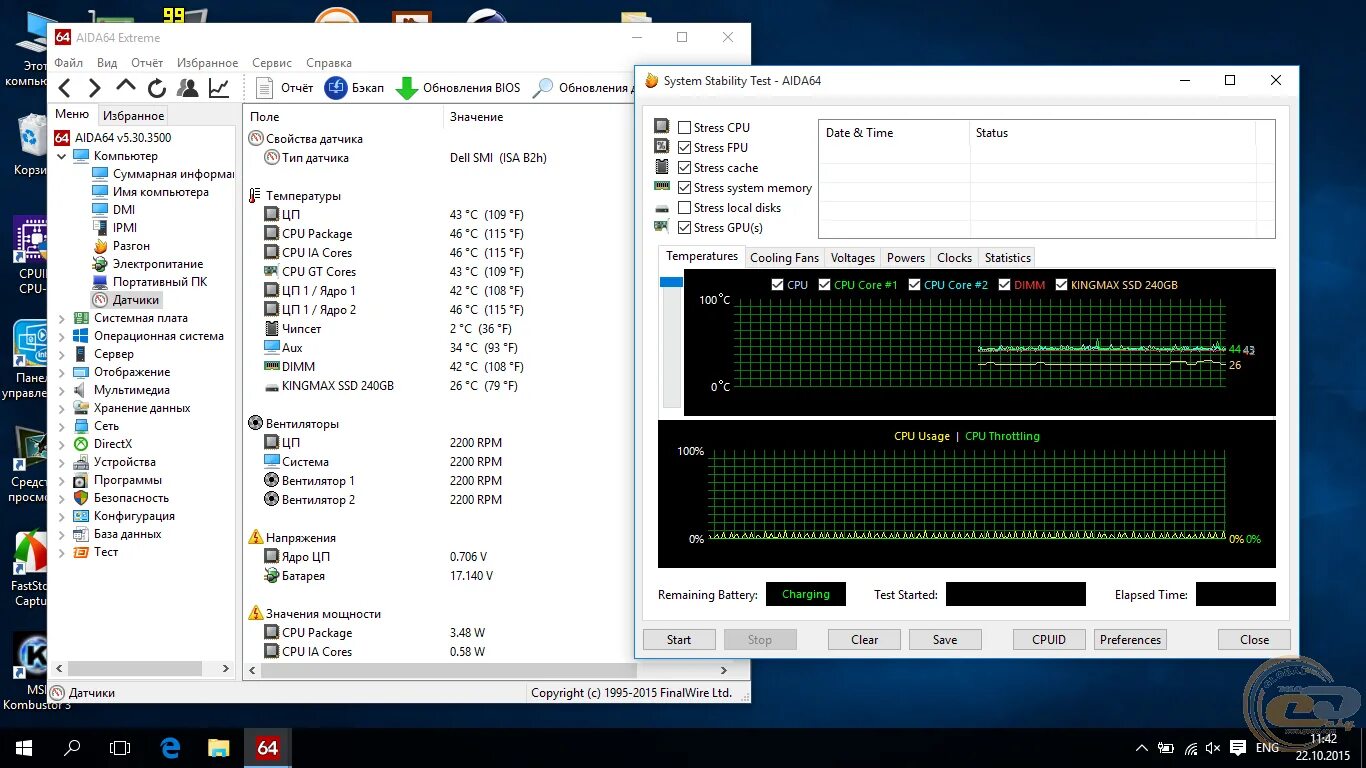The image size is (1366, 768).
Task: Expand the Отображение tree node
Action: click(x=61, y=372)
